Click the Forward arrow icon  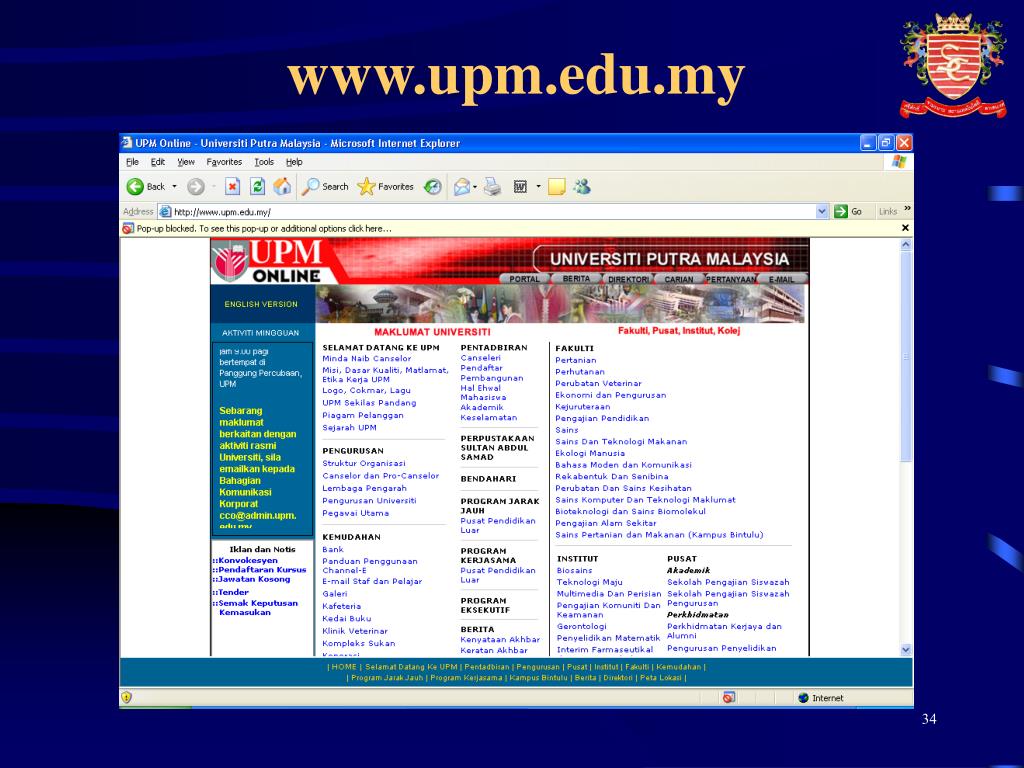click(195, 187)
